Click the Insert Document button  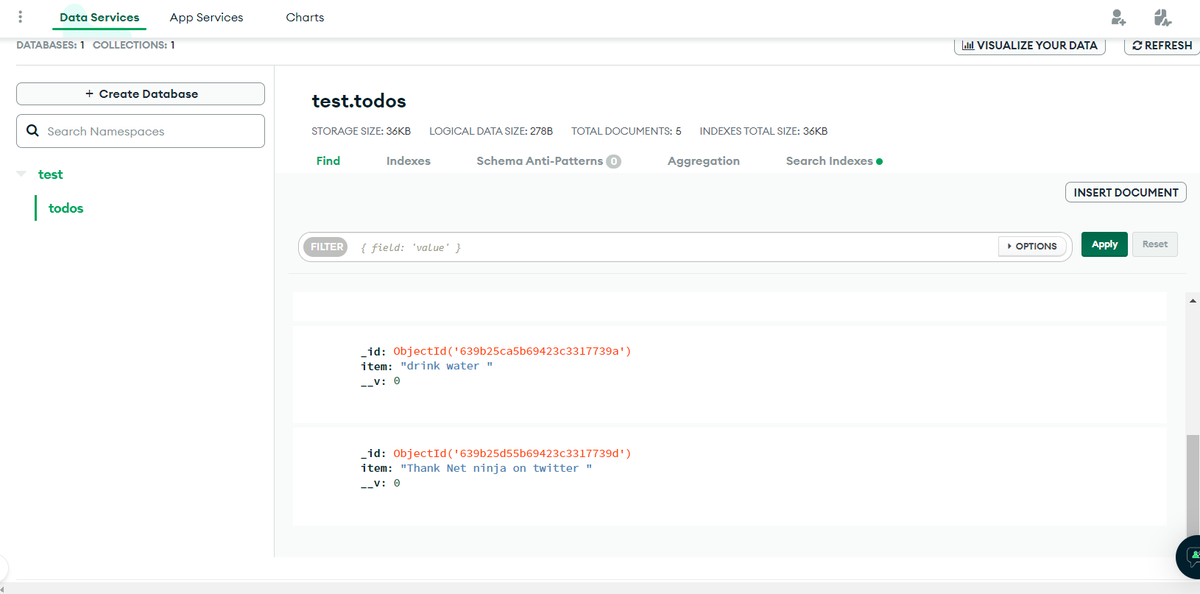click(x=1126, y=192)
